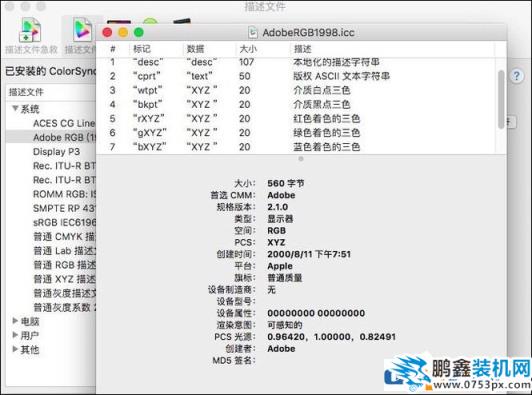This screenshot has height=395, width=532.
Task: Click the 00000000 00000000 device attributes
Action: [316, 313]
